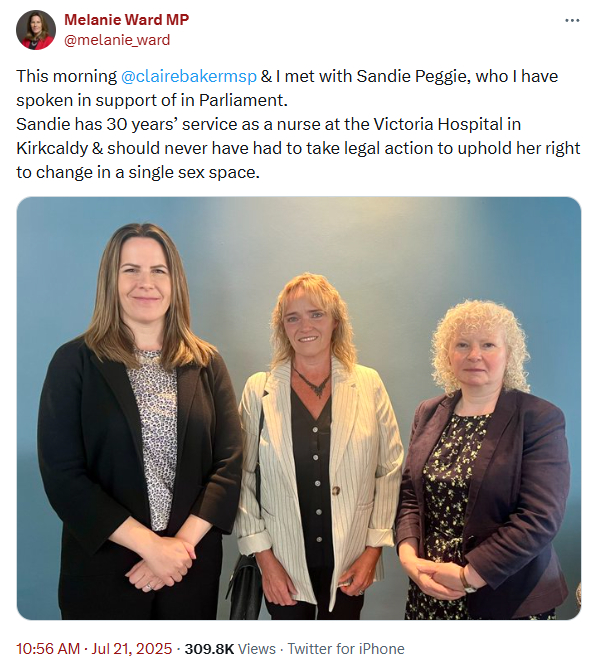Click the black handbag in the photo
Image resolution: width=595 pixels, height=667 pixels.
[x=244, y=587]
